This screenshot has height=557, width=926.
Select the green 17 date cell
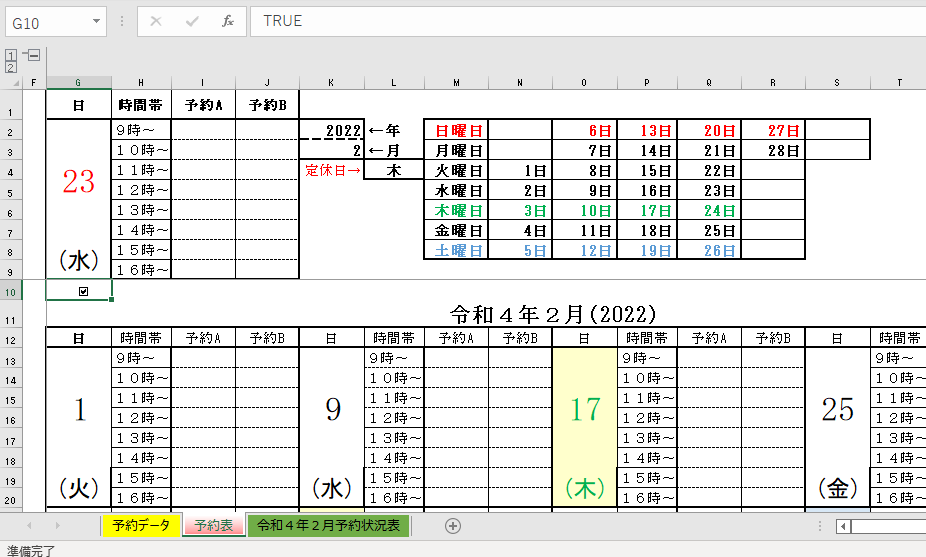coord(585,410)
